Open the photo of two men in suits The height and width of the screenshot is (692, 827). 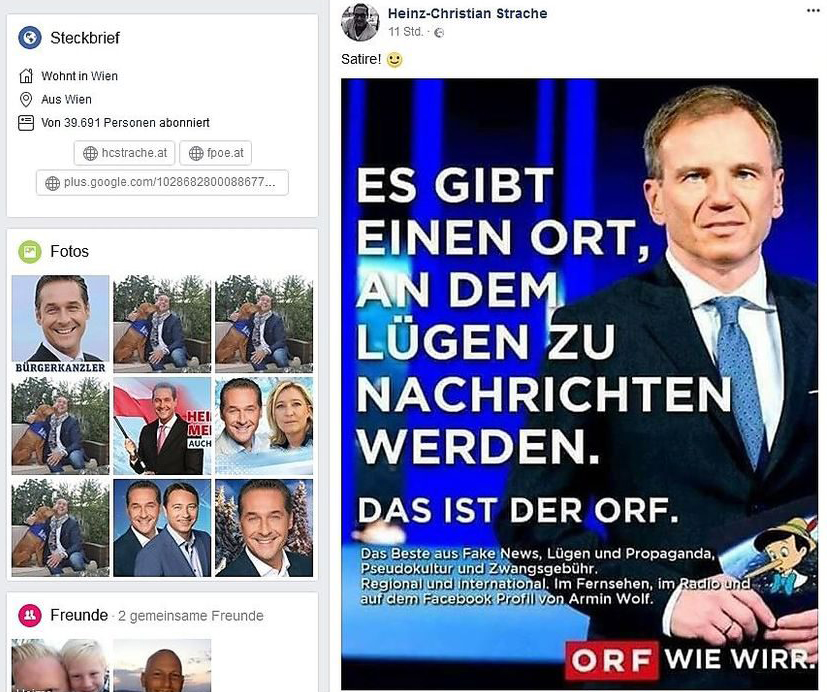point(162,527)
